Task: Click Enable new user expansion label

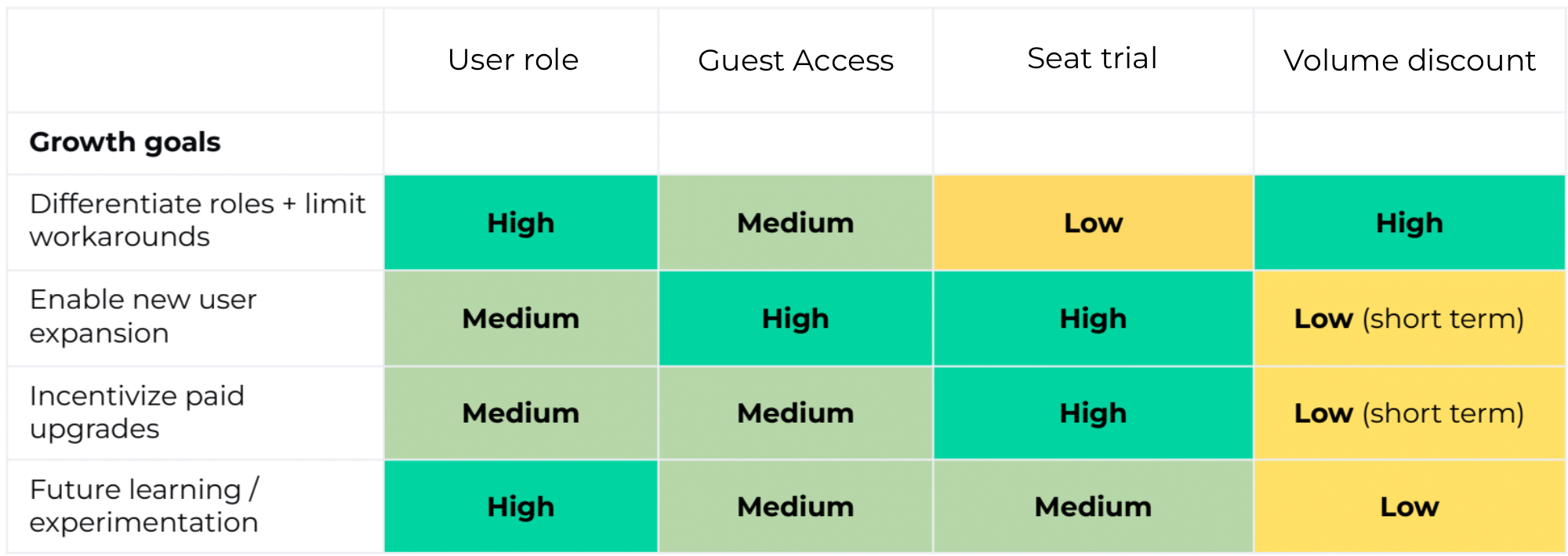Action: (143, 316)
